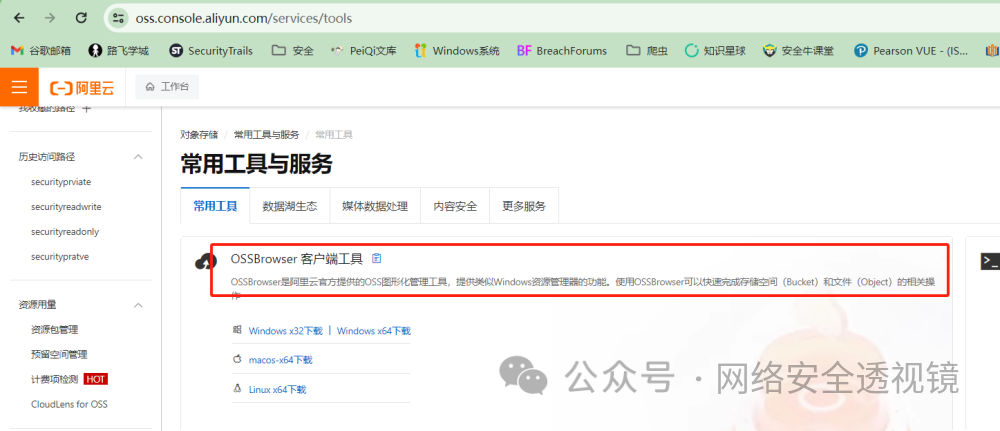Download macos-x64 OSSBrowser
This screenshot has width=1000, height=431.
click(x=281, y=360)
